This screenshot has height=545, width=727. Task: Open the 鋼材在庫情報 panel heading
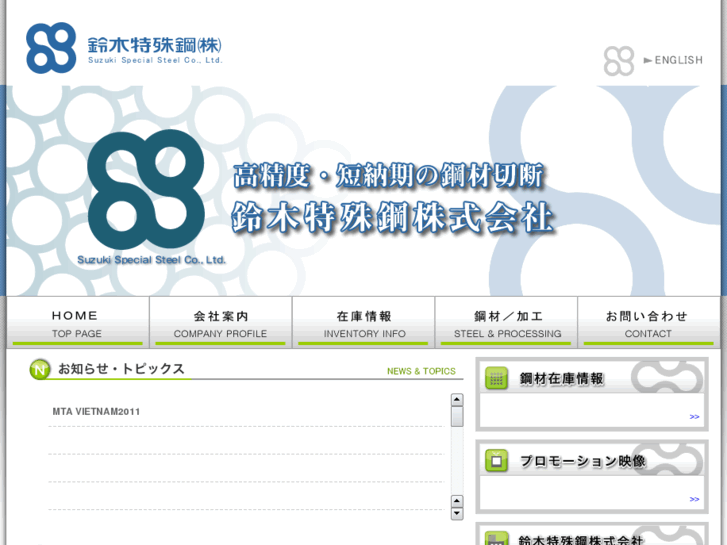point(561,378)
